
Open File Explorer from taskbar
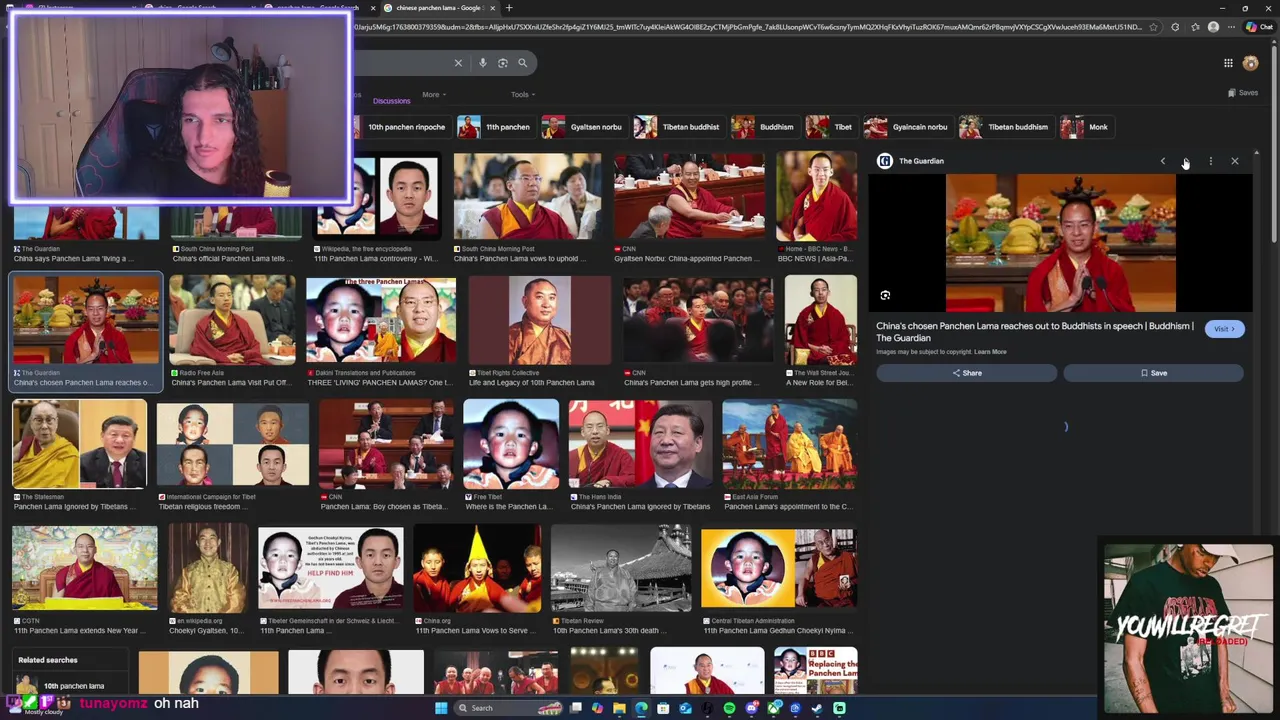point(619,708)
